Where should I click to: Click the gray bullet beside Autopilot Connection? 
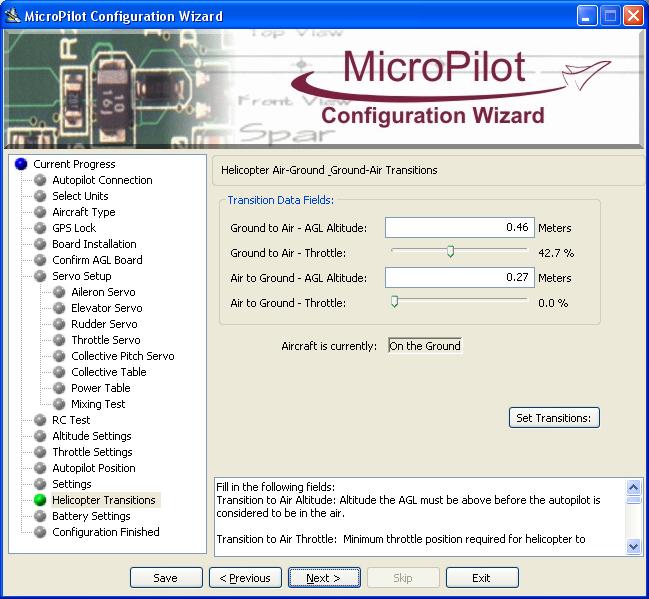(x=40, y=180)
